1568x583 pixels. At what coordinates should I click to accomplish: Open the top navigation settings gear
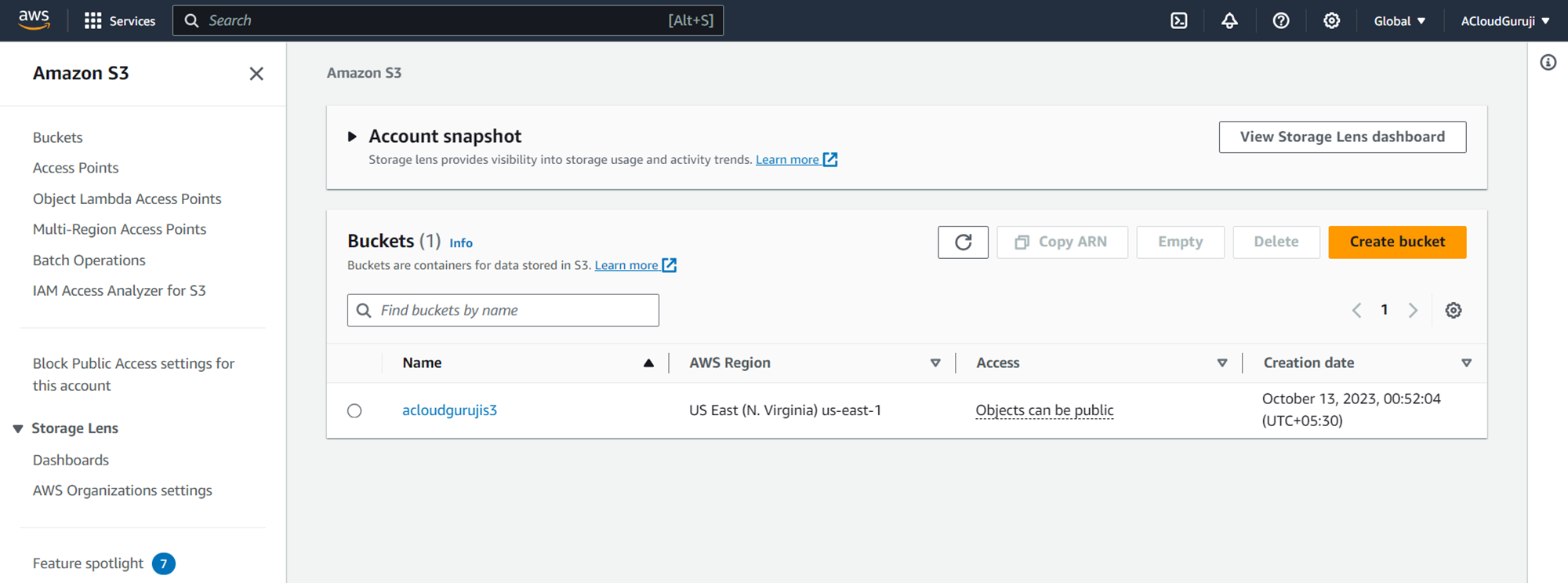click(1331, 21)
